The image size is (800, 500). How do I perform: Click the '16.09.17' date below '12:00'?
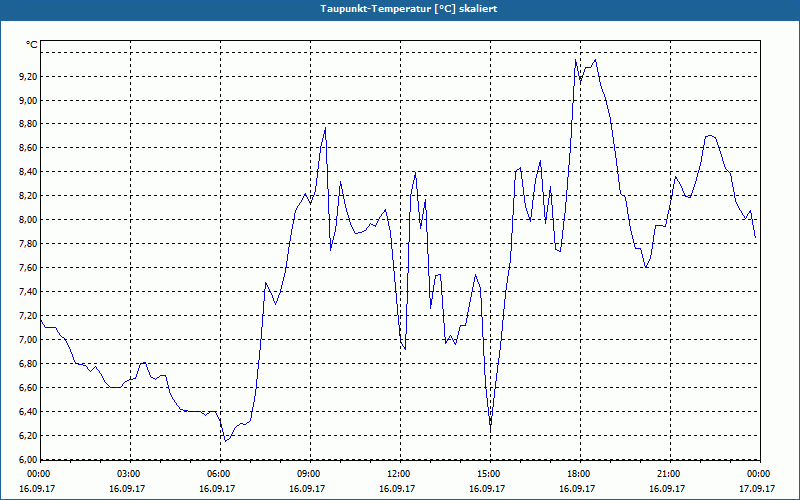point(397,488)
